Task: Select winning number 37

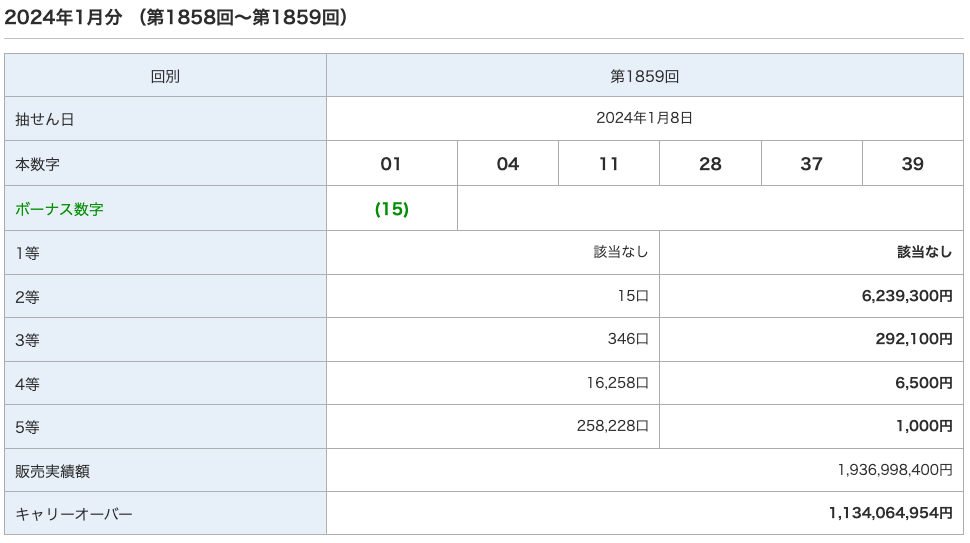Action: [x=811, y=164]
